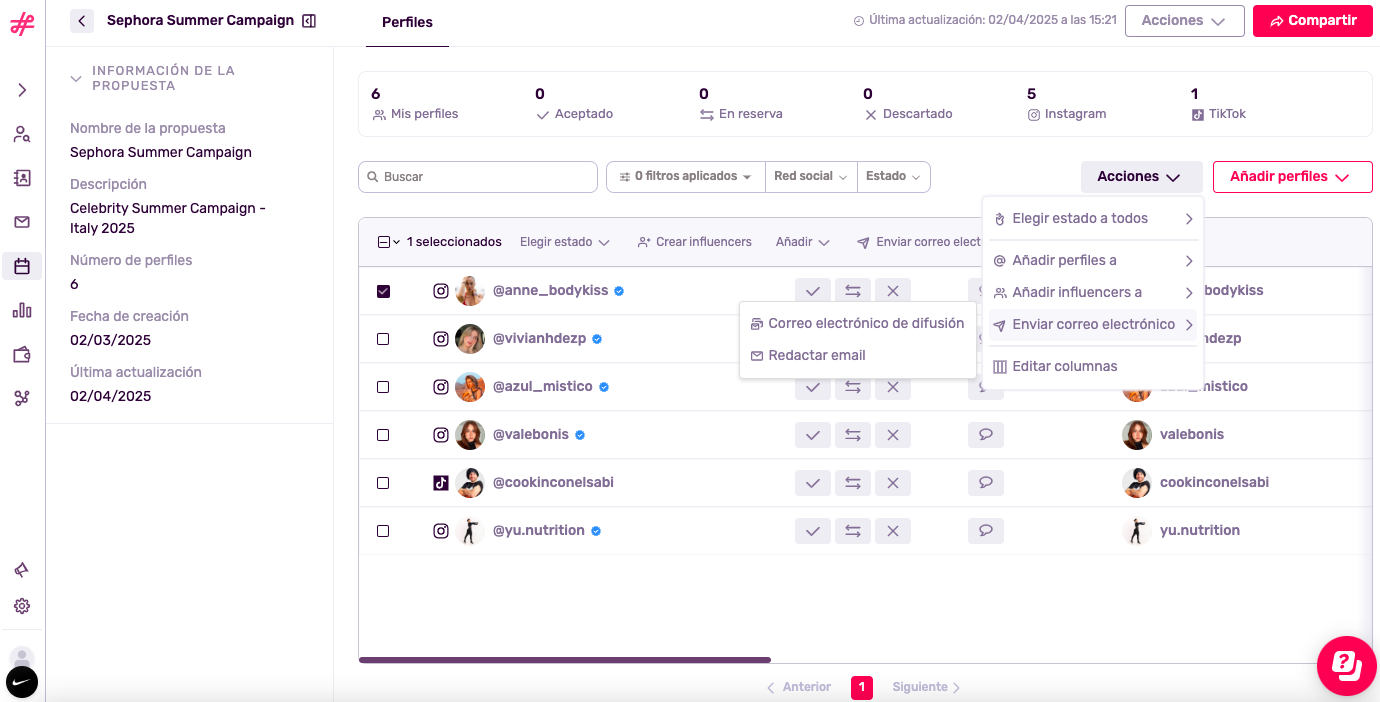The width and height of the screenshot is (1380, 702).
Task: Uncheck the @anne_bodykiss row checkbox
Action: [383, 291]
